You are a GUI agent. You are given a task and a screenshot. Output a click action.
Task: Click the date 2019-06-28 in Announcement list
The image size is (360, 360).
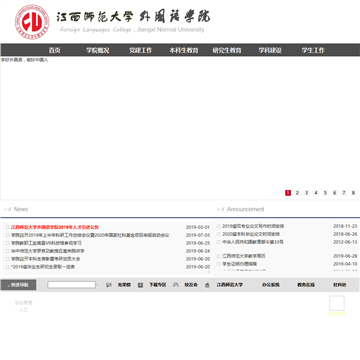coord(345,256)
